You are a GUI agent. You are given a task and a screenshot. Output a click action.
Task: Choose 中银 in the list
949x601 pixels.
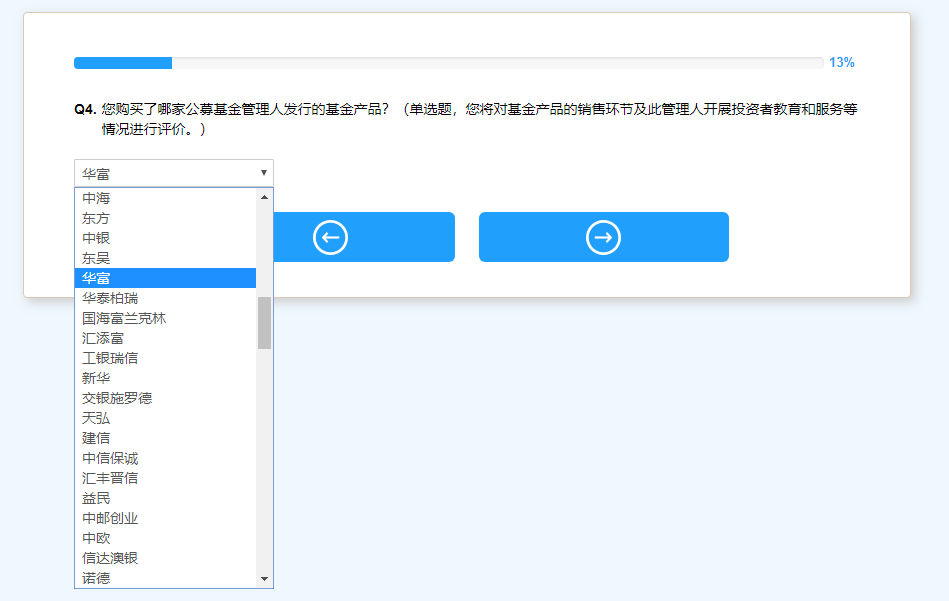[165, 238]
